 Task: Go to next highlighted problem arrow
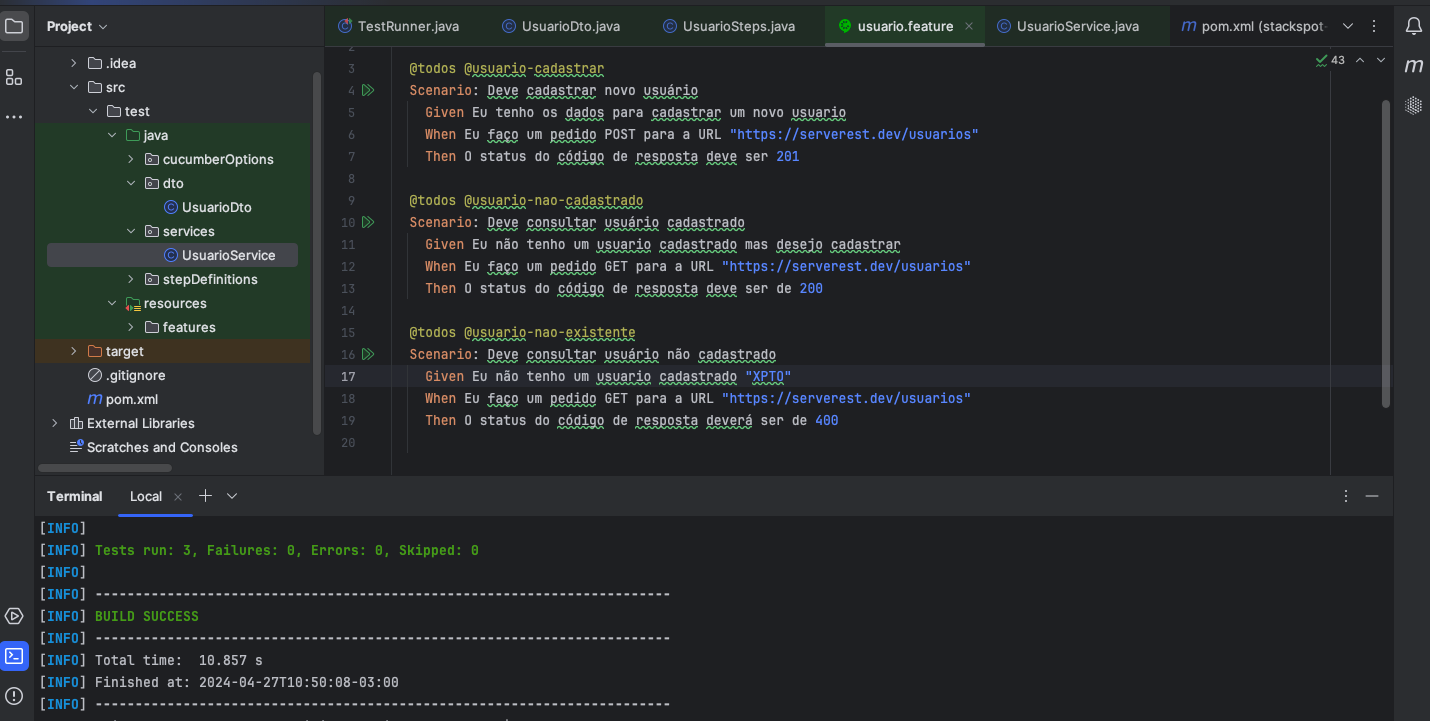(x=1381, y=60)
